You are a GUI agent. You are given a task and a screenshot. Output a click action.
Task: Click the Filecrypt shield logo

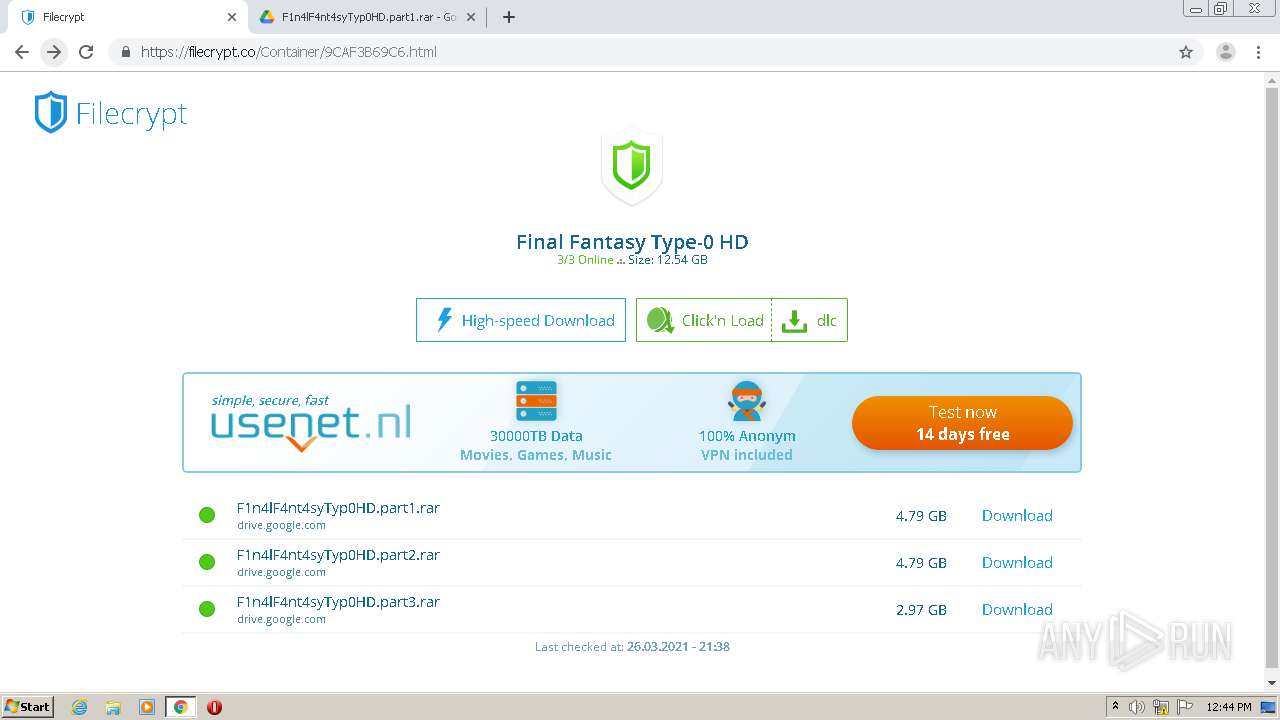point(51,112)
